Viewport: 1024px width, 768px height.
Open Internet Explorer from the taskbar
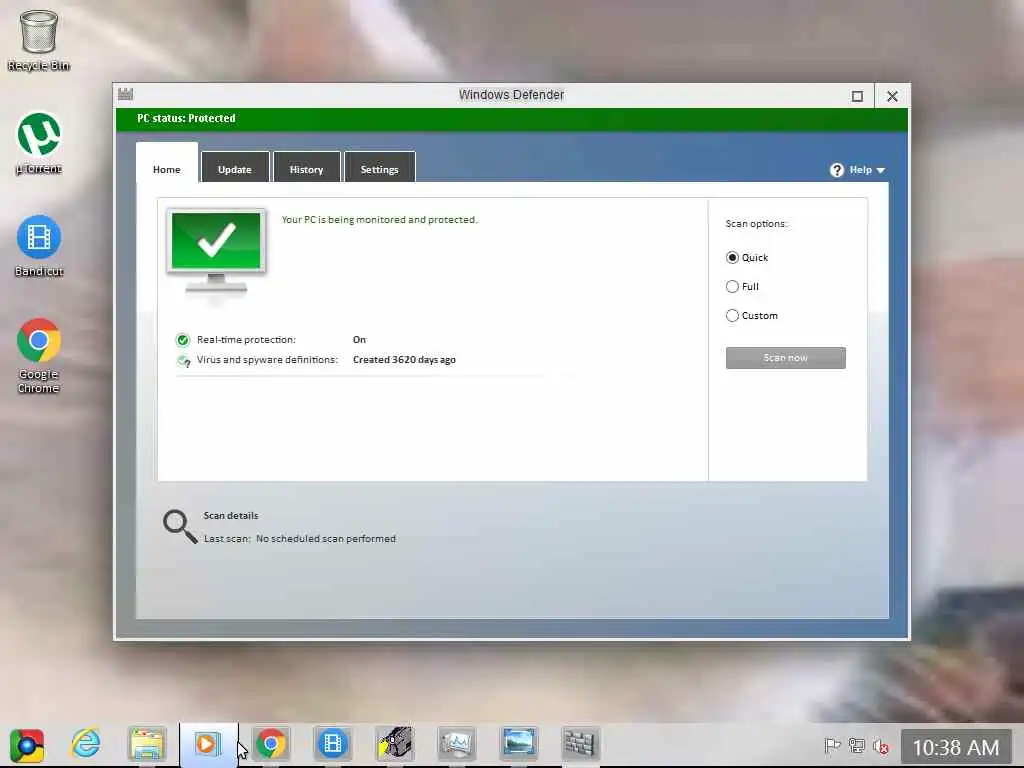(x=86, y=744)
